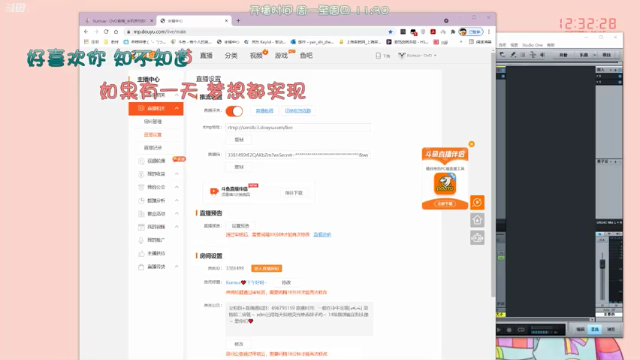Open the 鱼吧 navigation item
Viewport: 640px width, 360px height.
306,56
